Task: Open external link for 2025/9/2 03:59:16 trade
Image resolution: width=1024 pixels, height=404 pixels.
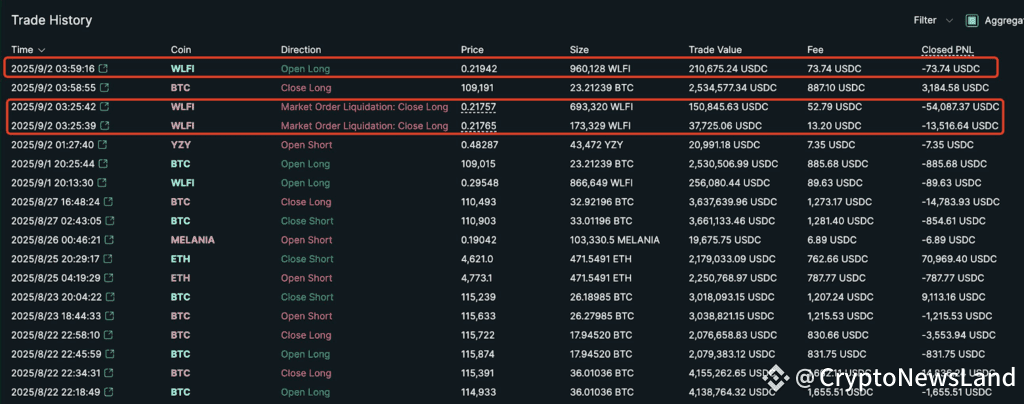Action: point(104,69)
